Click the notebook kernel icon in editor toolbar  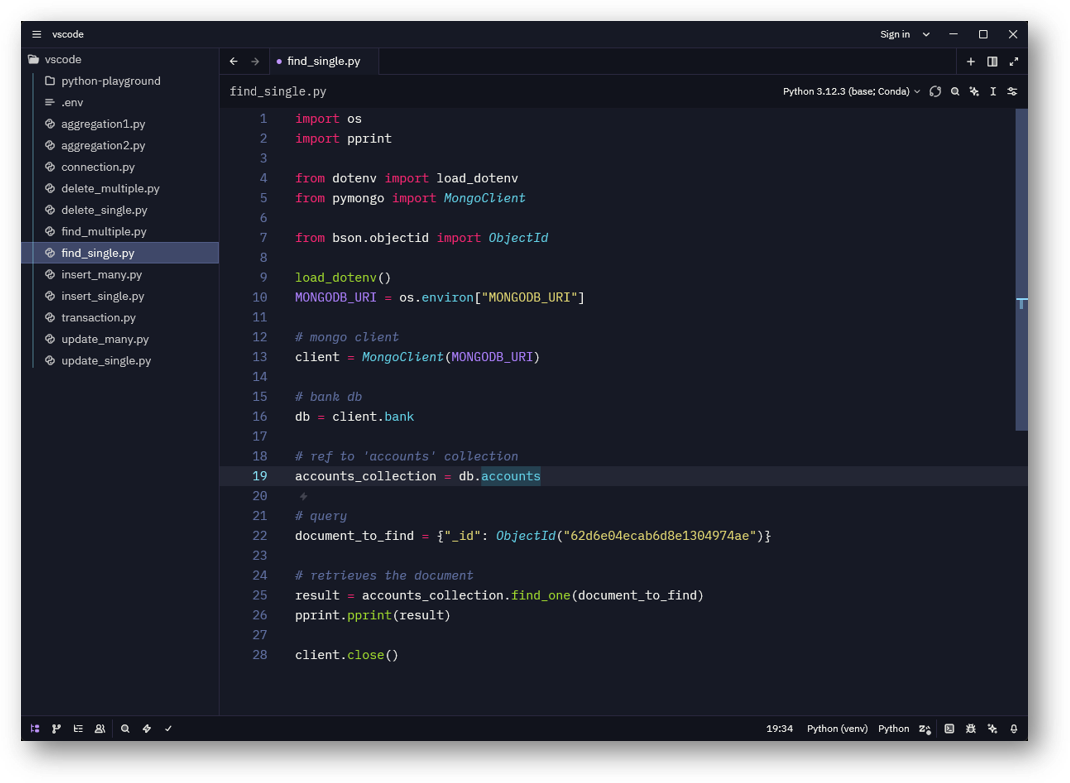coord(935,91)
